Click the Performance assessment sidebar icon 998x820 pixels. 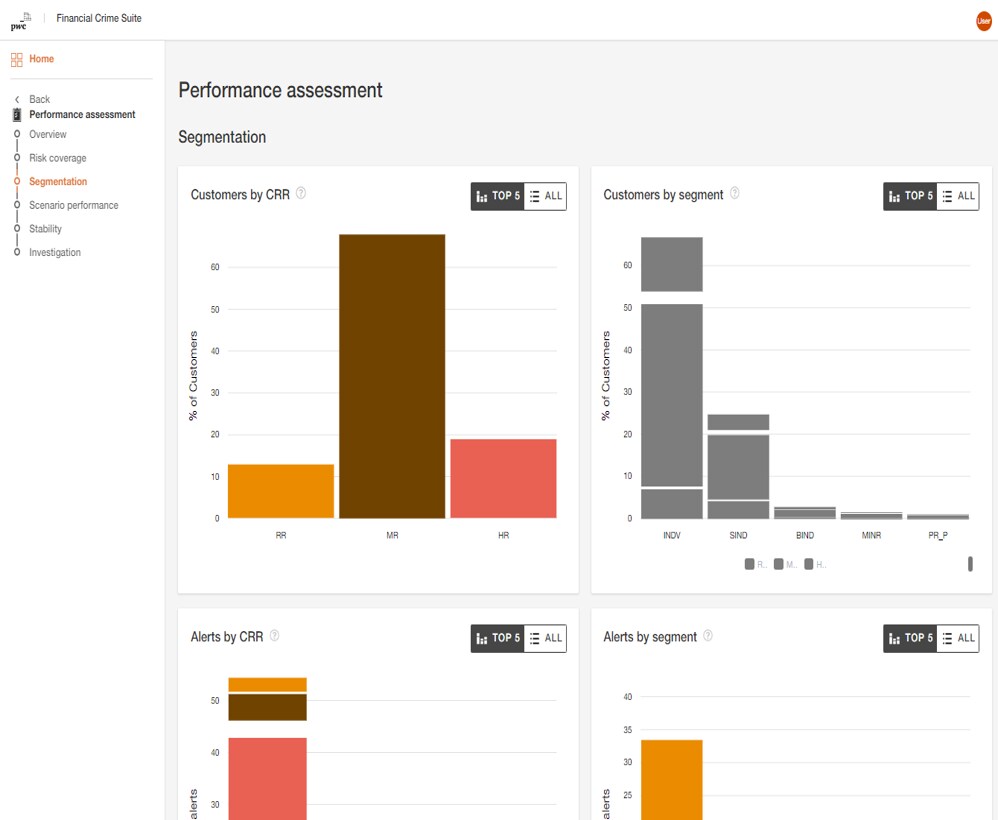coord(17,115)
